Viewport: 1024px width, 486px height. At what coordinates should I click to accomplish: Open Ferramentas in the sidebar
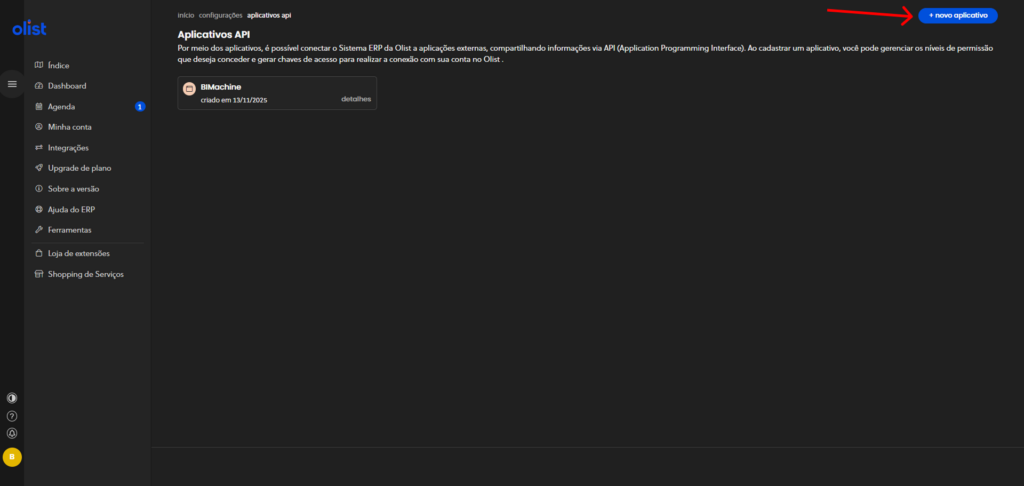coord(69,230)
